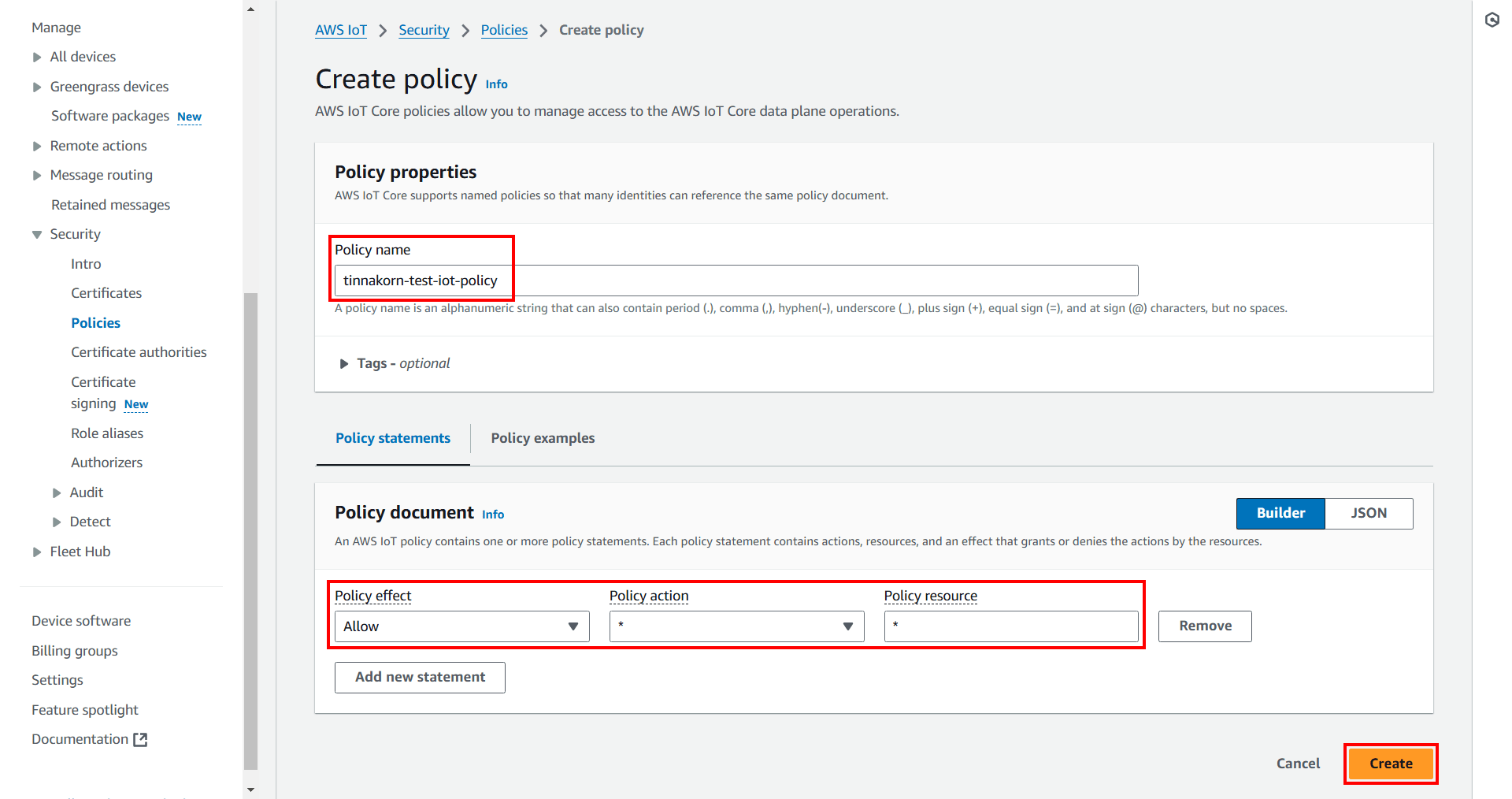Select Policies in sidebar
The width and height of the screenshot is (1512, 799).
pos(95,323)
